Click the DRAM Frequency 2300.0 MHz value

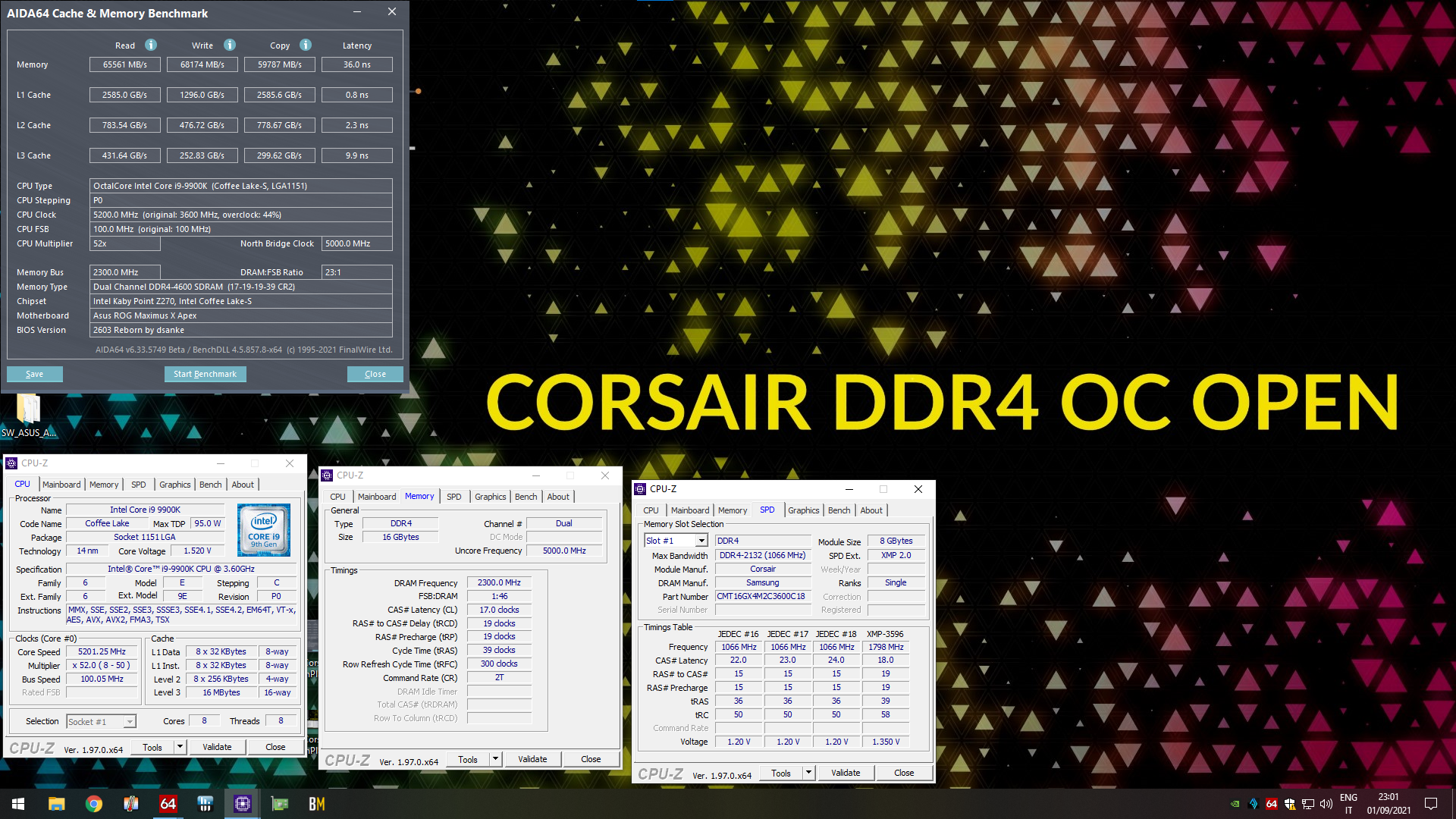[x=499, y=582]
